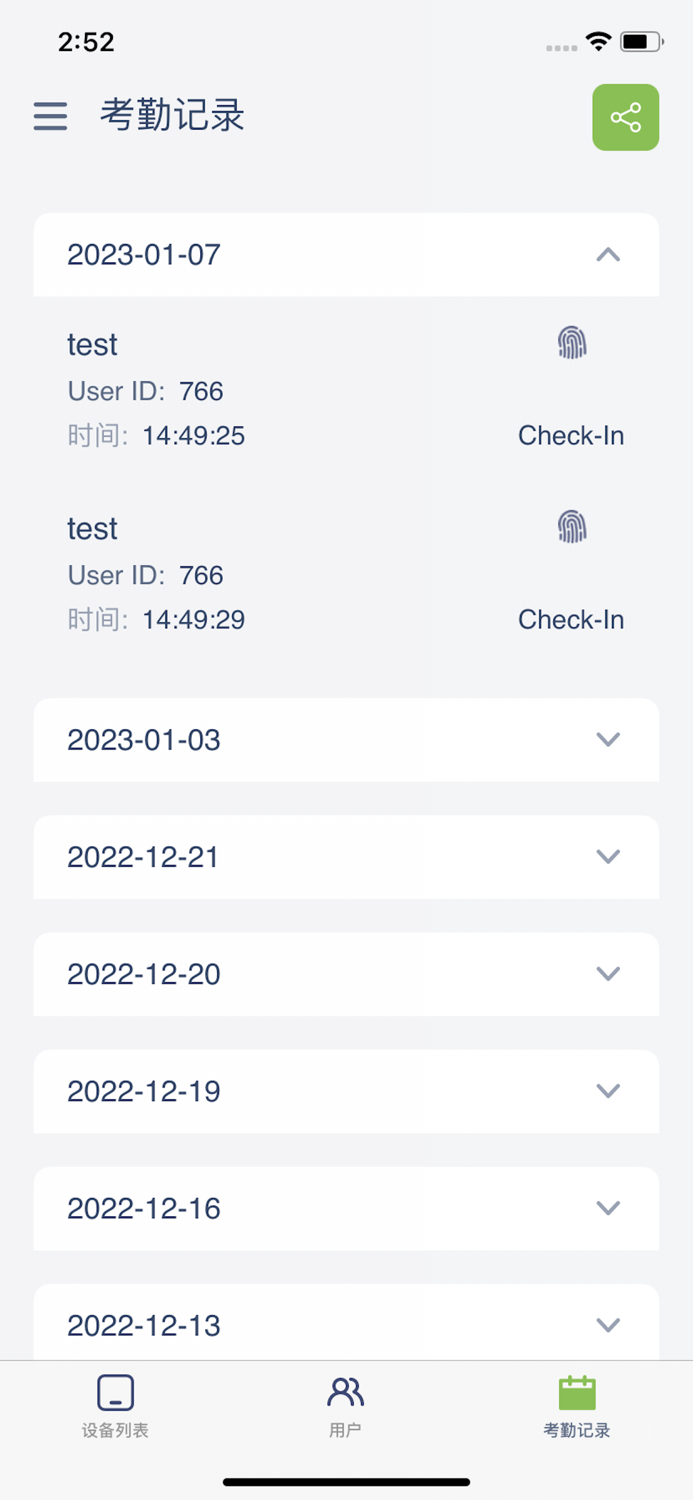Viewport: 693px width, 1500px height.
Task: Expand the 2022-12-13 section
Action: 608,1325
